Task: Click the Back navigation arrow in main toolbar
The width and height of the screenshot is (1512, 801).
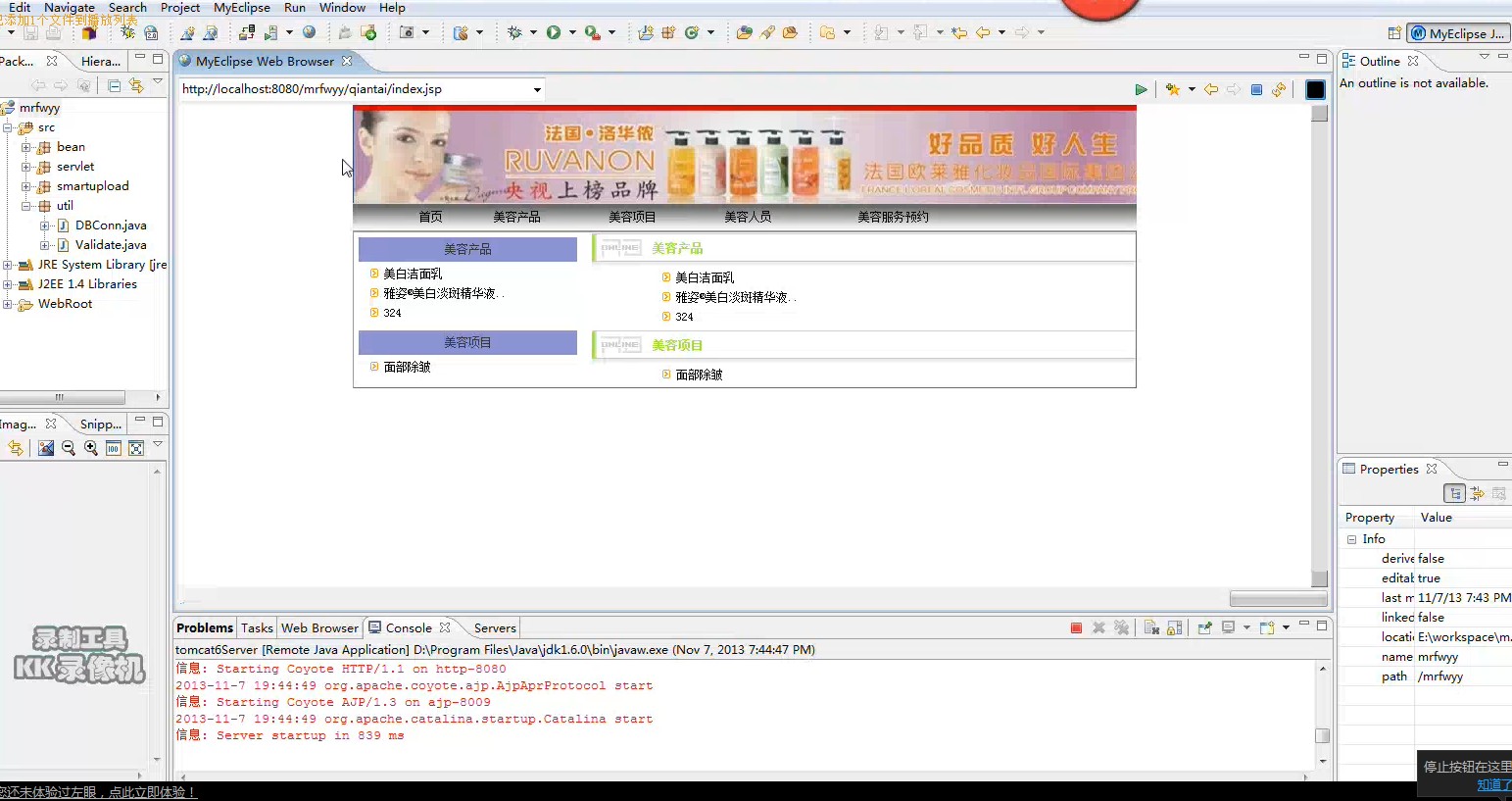Action: 983,32
